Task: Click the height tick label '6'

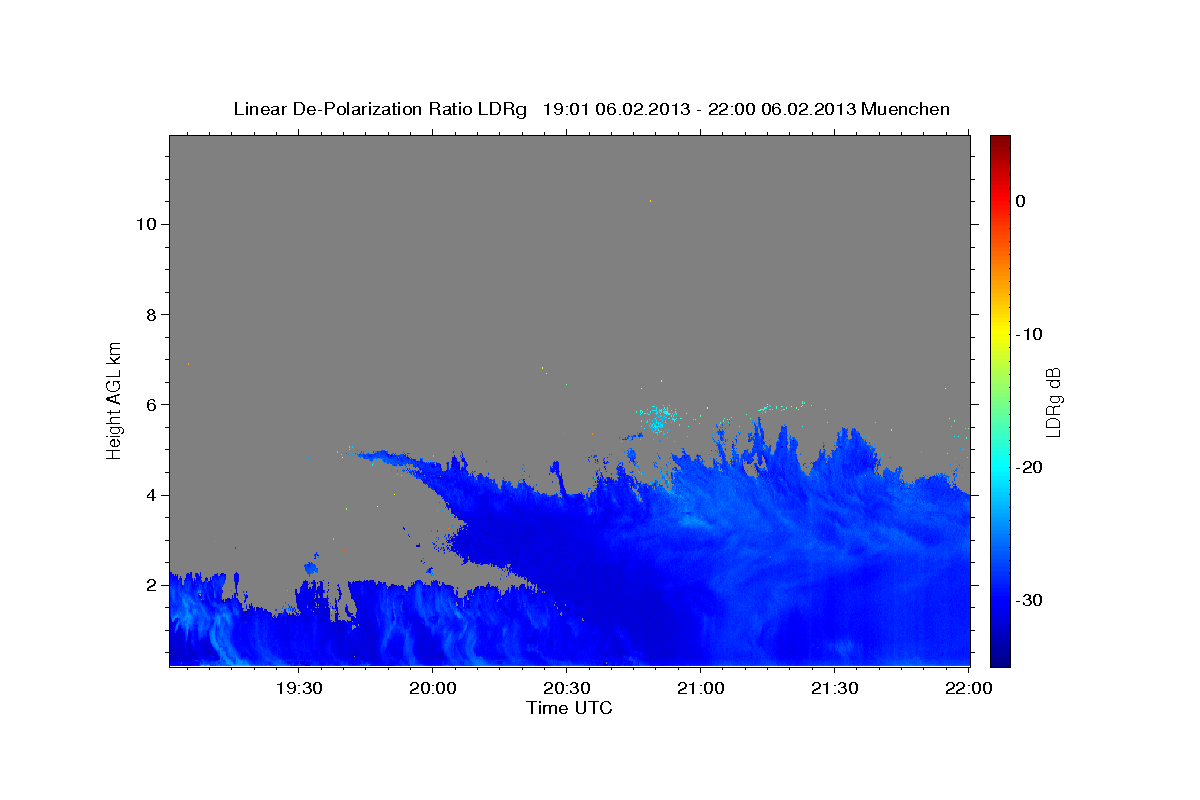Action: coord(150,404)
